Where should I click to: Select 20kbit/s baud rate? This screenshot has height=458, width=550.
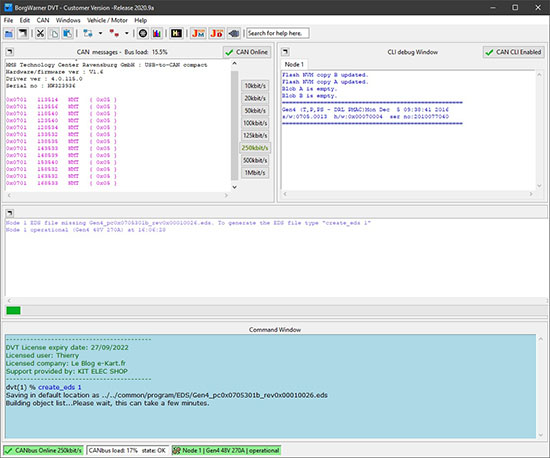[x=255, y=98]
